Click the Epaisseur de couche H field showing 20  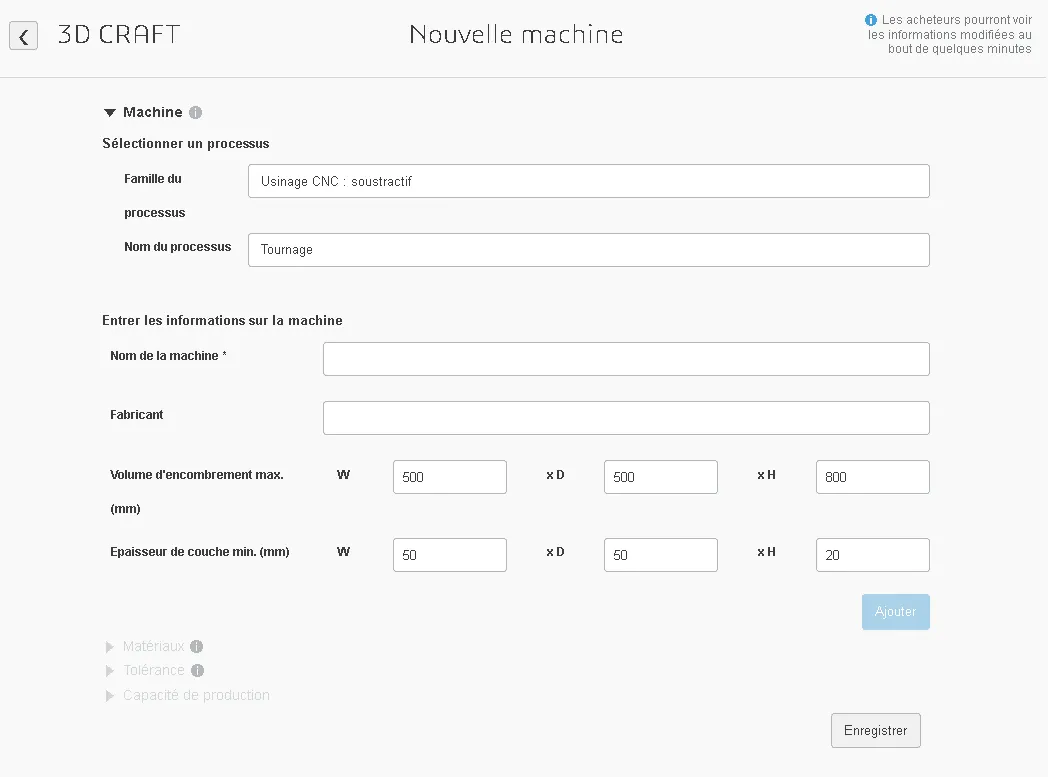[x=872, y=555]
